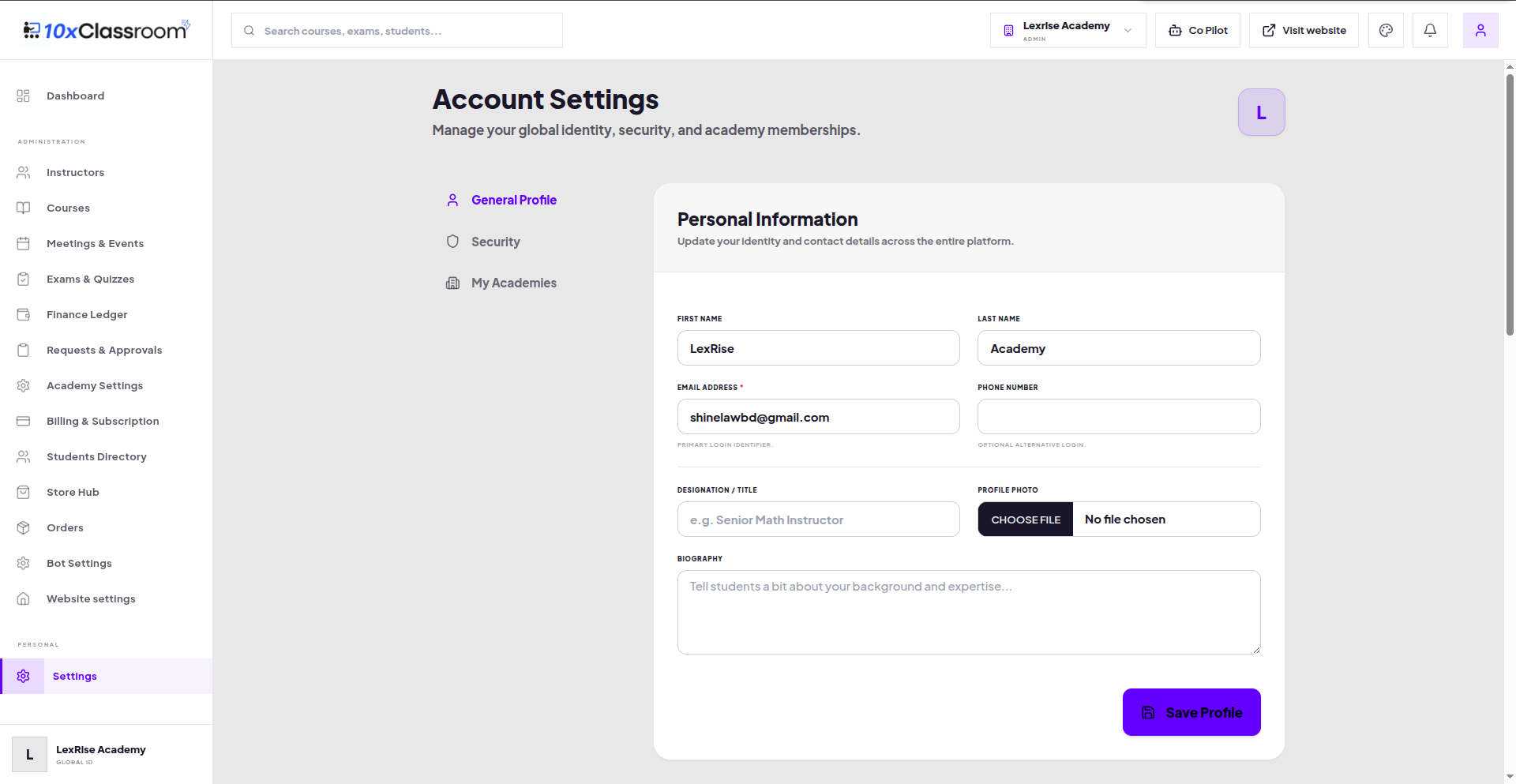Click the Email Address input field

coord(819,417)
